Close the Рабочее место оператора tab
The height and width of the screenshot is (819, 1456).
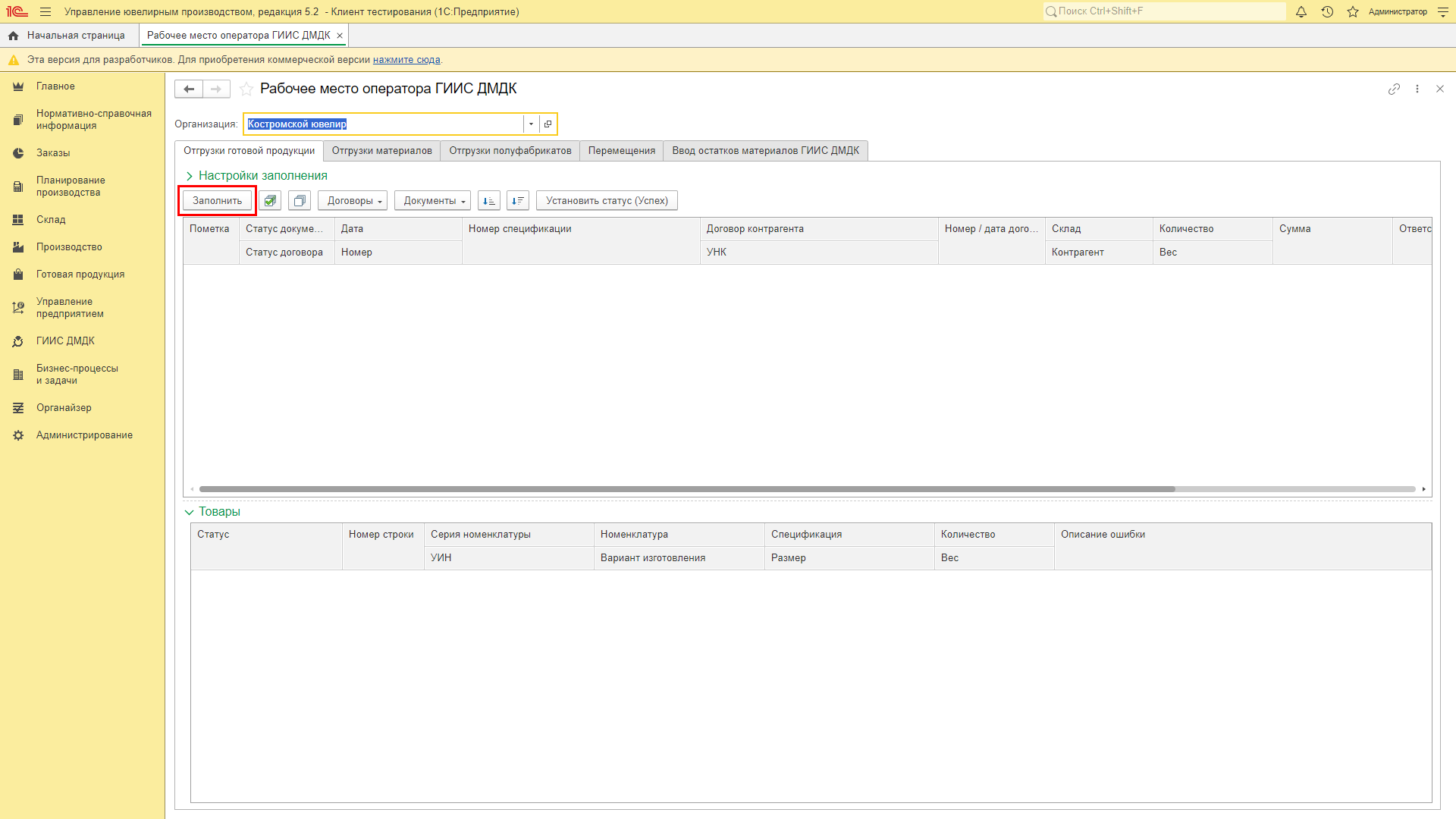tap(340, 36)
